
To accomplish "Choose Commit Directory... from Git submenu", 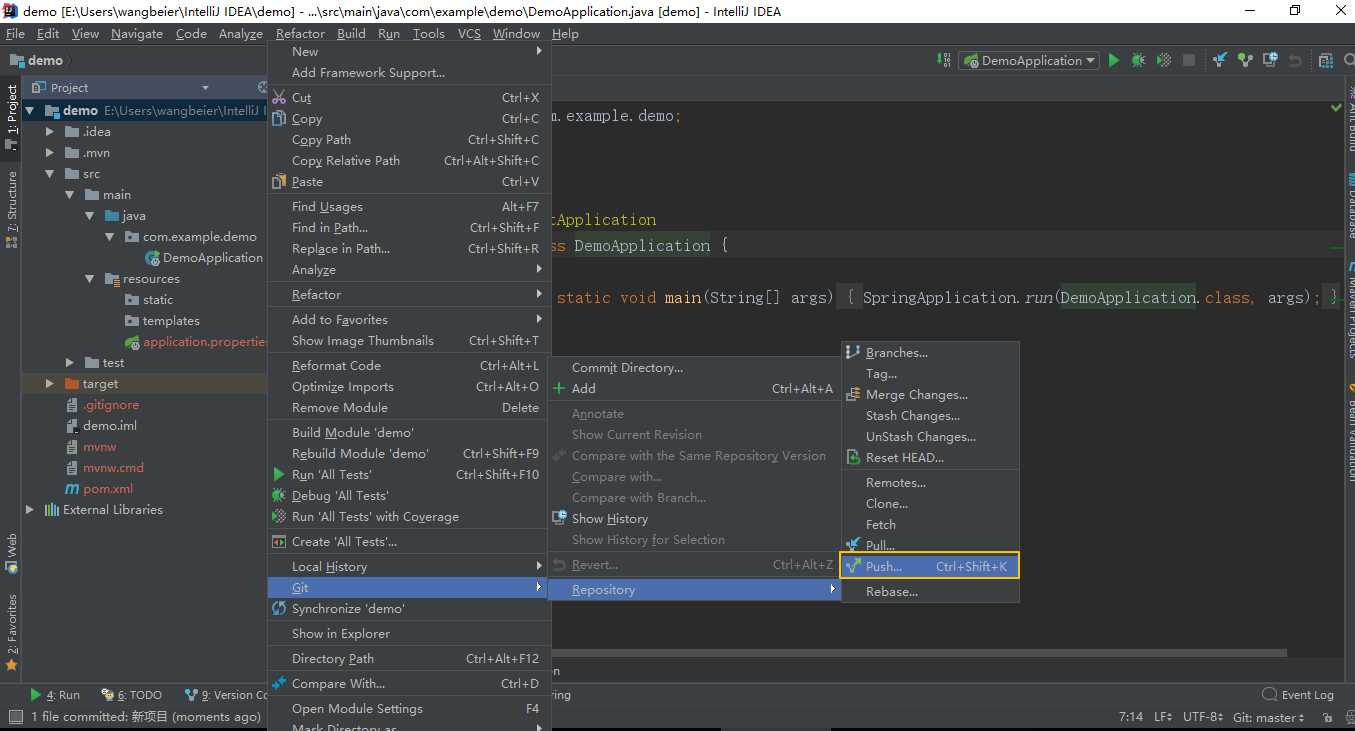I will [694, 367].
